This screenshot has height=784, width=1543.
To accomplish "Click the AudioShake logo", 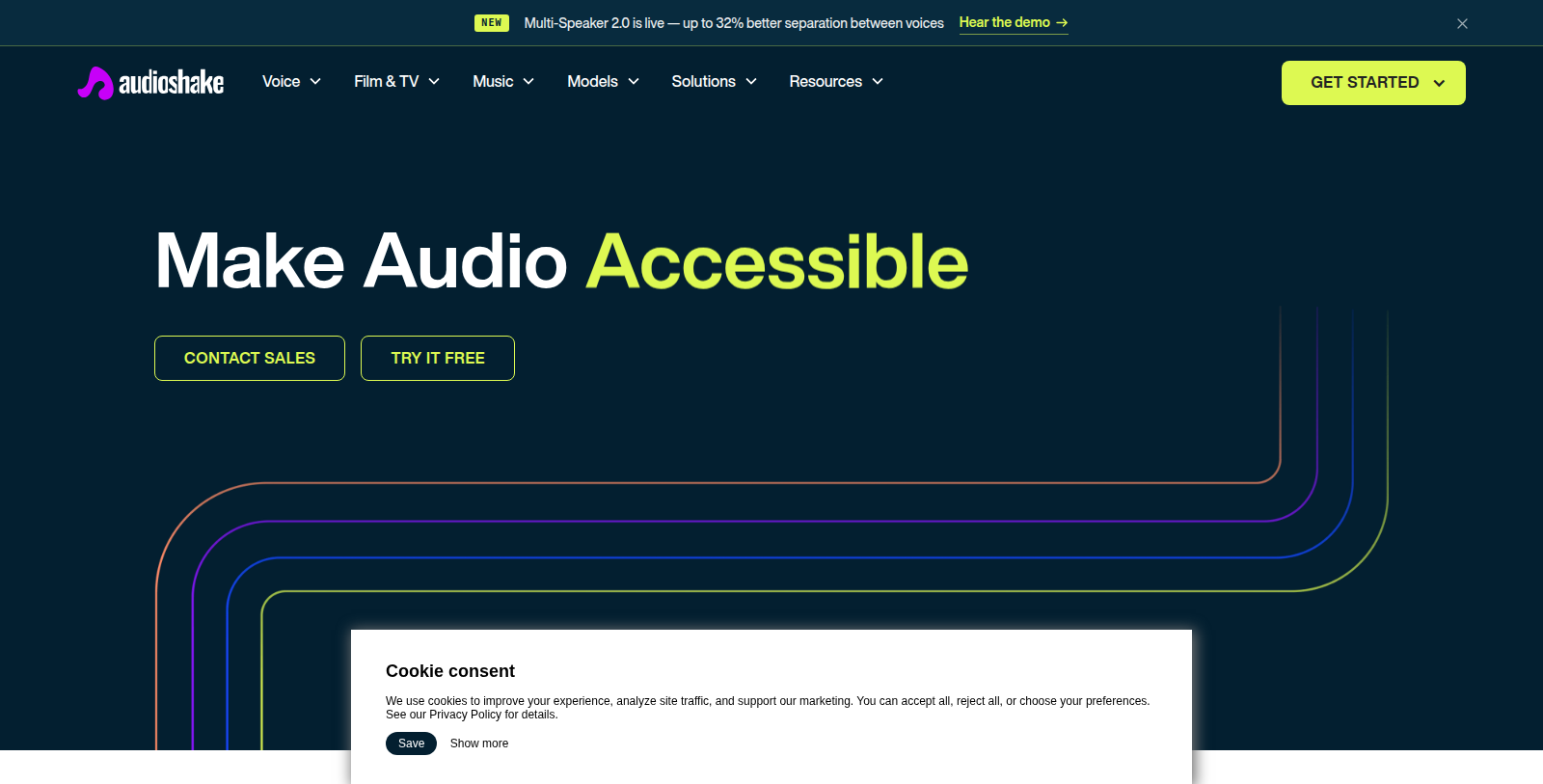I will tap(150, 83).
